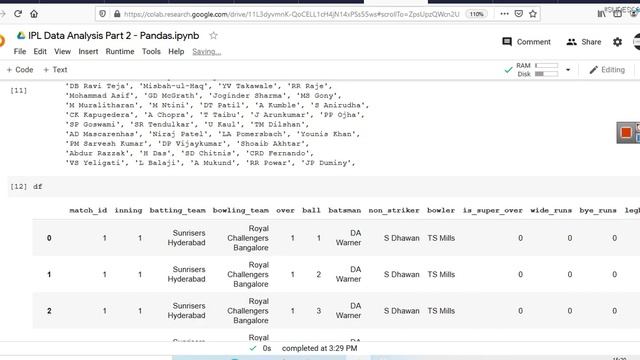Click the address bar URL field

tap(291, 14)
